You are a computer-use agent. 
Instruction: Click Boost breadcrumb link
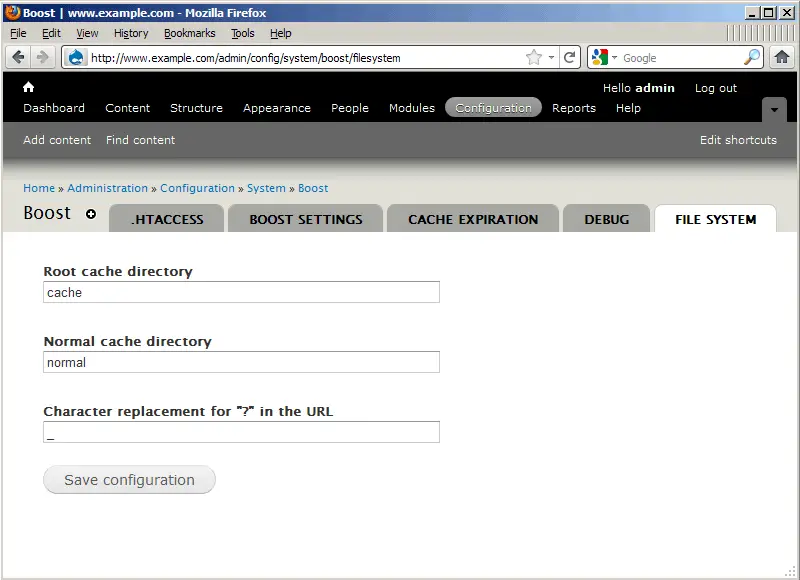click(x=313, y=188)
